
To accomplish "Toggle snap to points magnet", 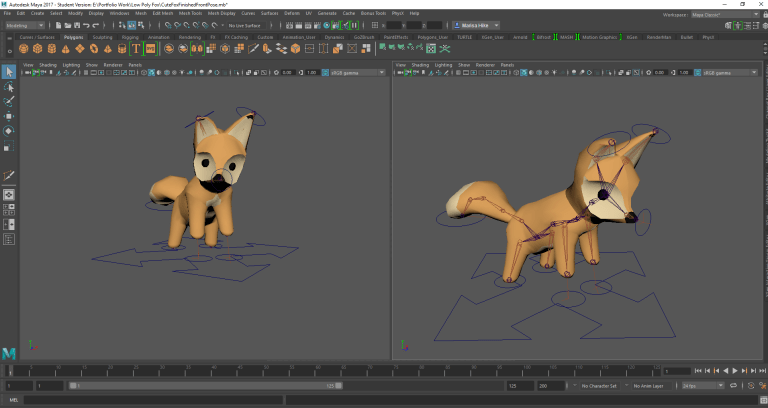I will pos(187,25).
